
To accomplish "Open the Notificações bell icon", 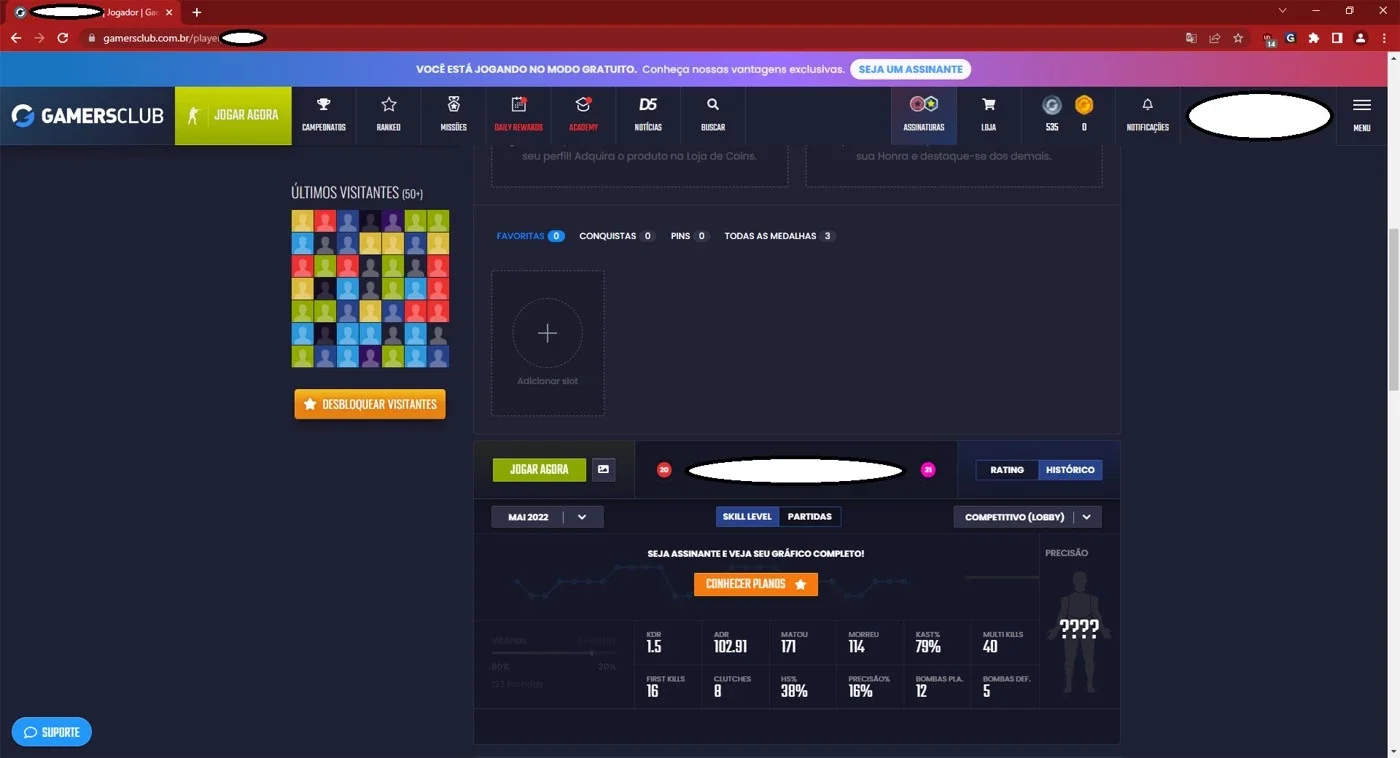I will tap(1147, 104).
